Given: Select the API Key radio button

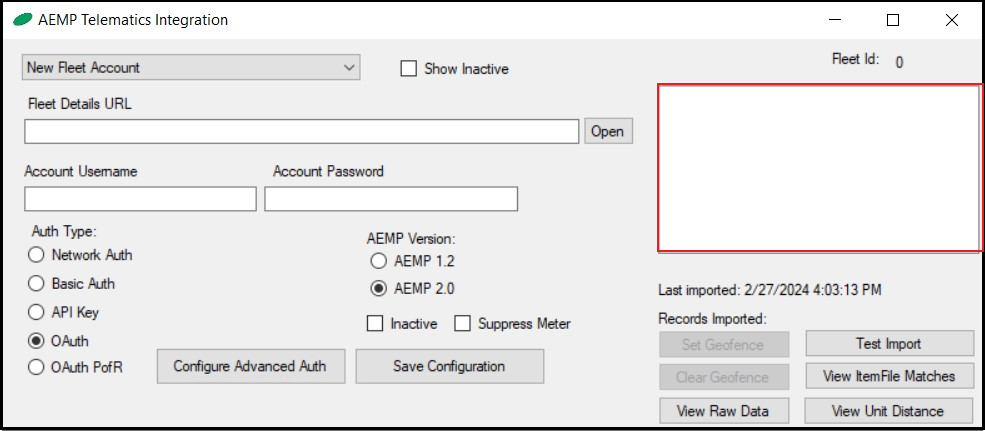Looking at the screenshot, I should coord(37,312).
